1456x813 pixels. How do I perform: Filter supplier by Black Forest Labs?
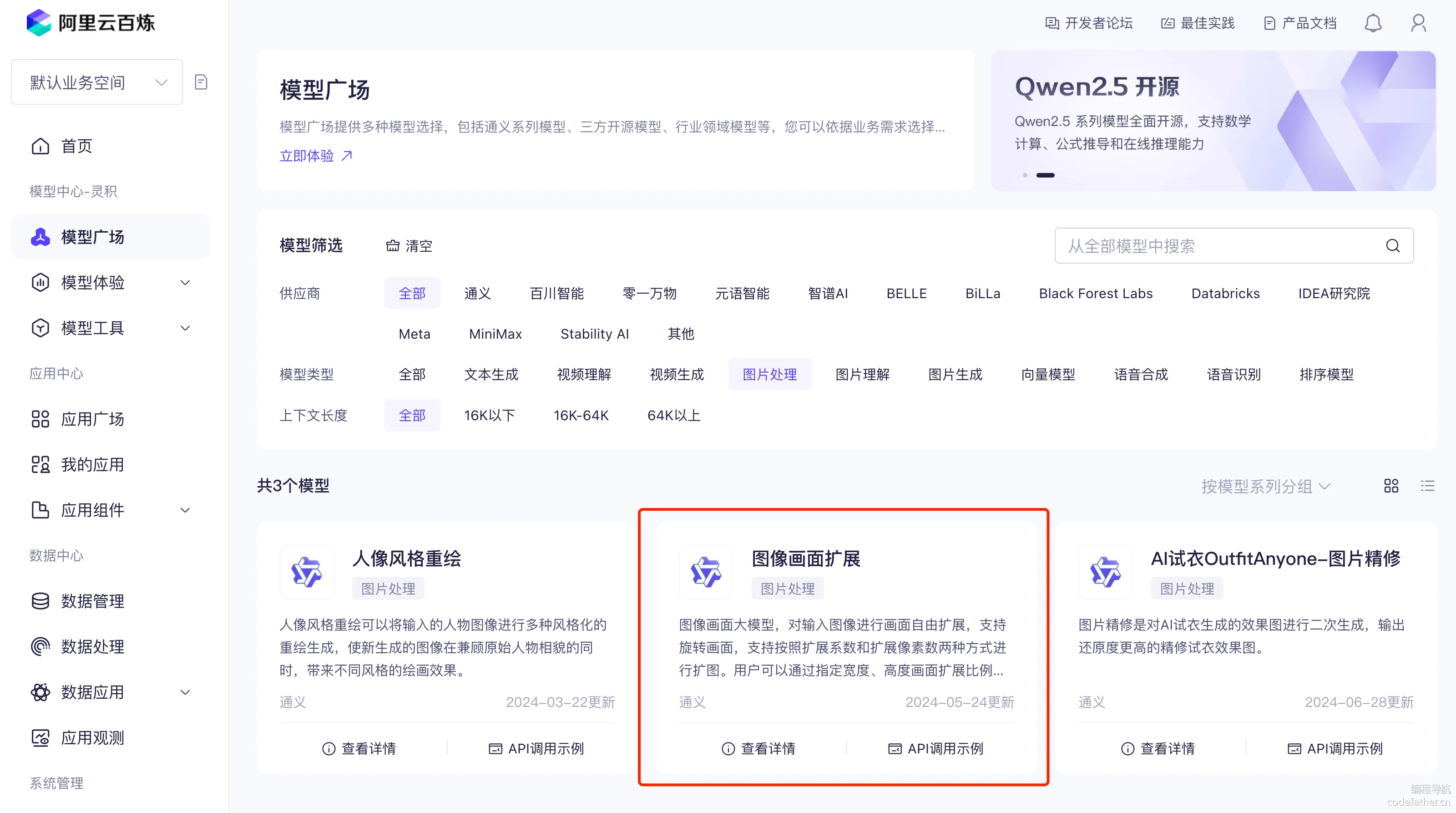tap(1096, 294)
